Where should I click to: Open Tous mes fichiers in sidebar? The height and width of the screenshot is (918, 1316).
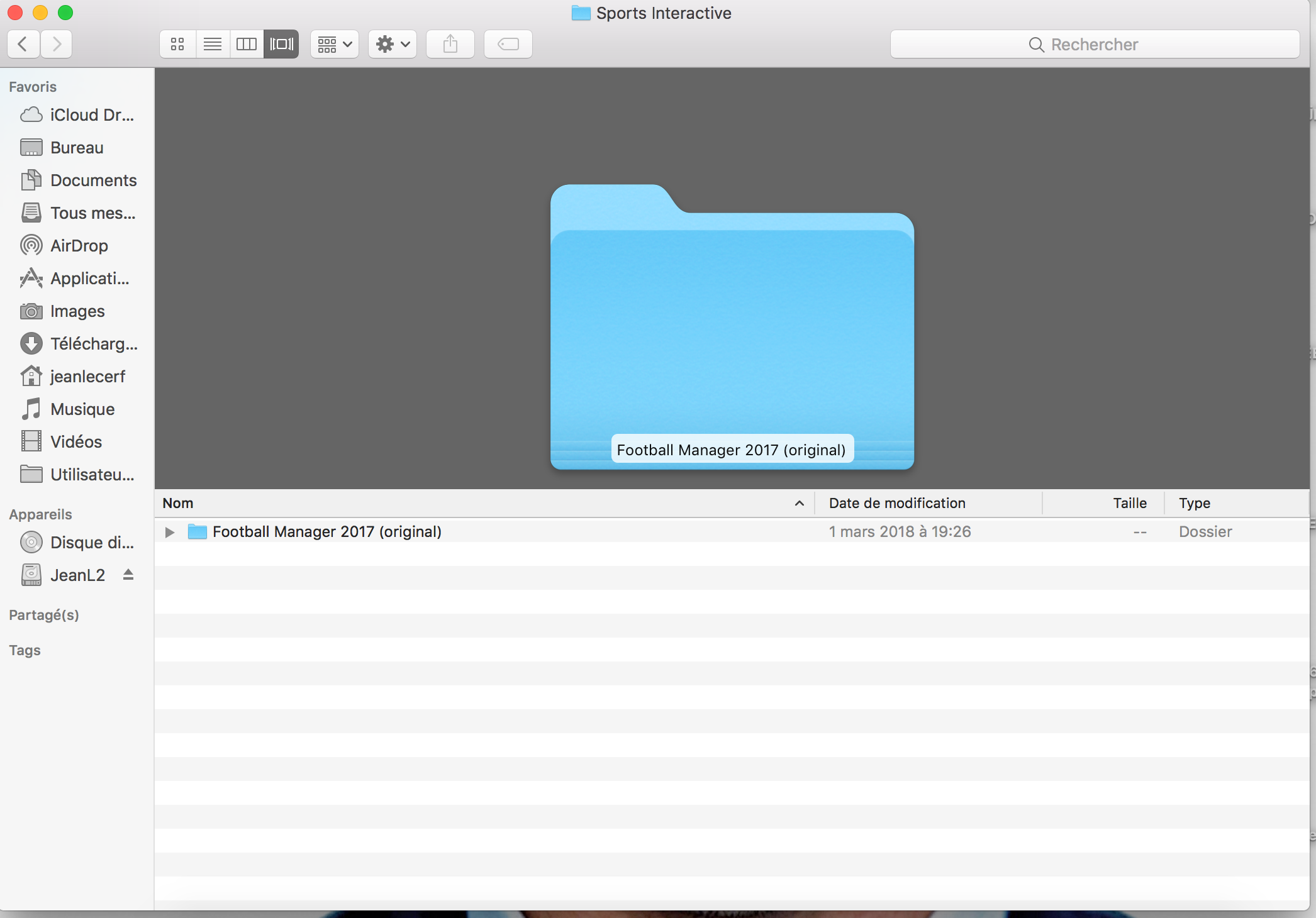pos(77,213)
